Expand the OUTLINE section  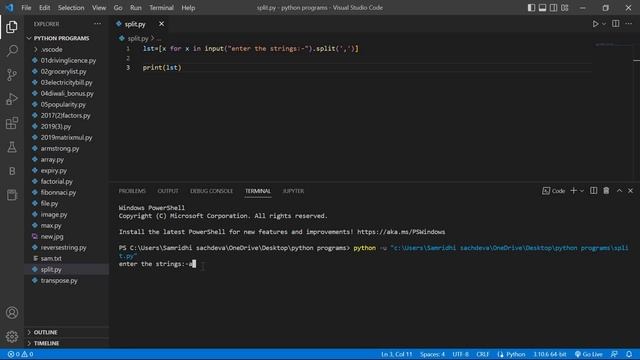tap(45, 332)
